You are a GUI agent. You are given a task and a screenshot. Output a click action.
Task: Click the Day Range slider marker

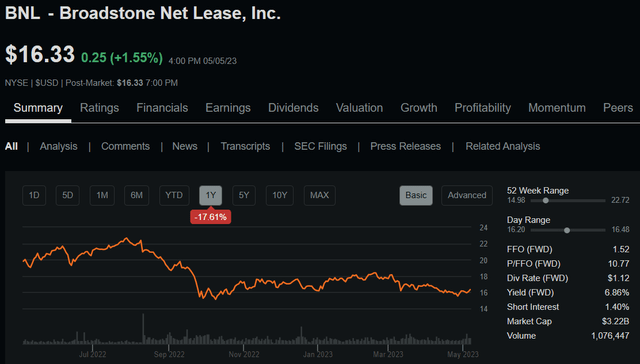tap(567, 230)
